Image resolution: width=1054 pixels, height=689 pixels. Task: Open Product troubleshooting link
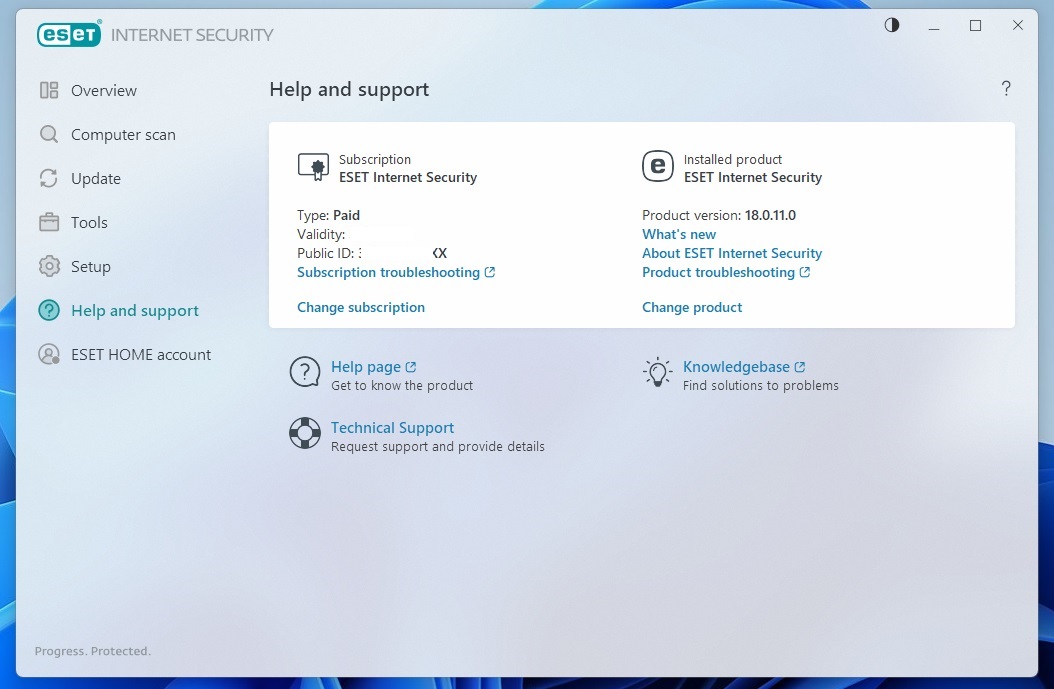coord(719,272)
